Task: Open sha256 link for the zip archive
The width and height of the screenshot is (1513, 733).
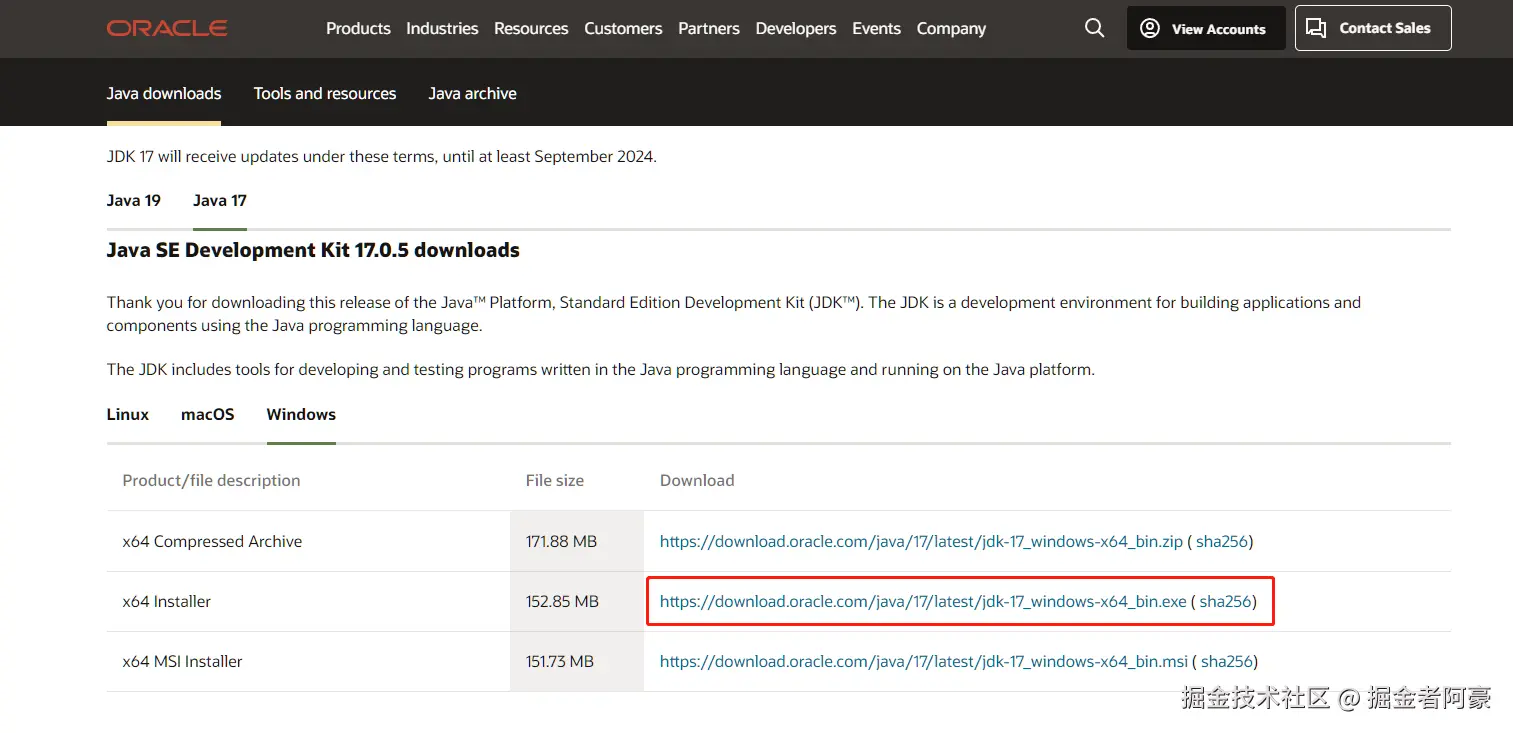Action: tap(1222, 541)
